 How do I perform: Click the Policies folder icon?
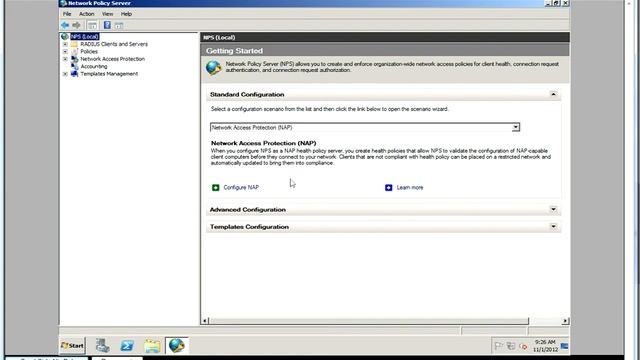pos(74,51)
